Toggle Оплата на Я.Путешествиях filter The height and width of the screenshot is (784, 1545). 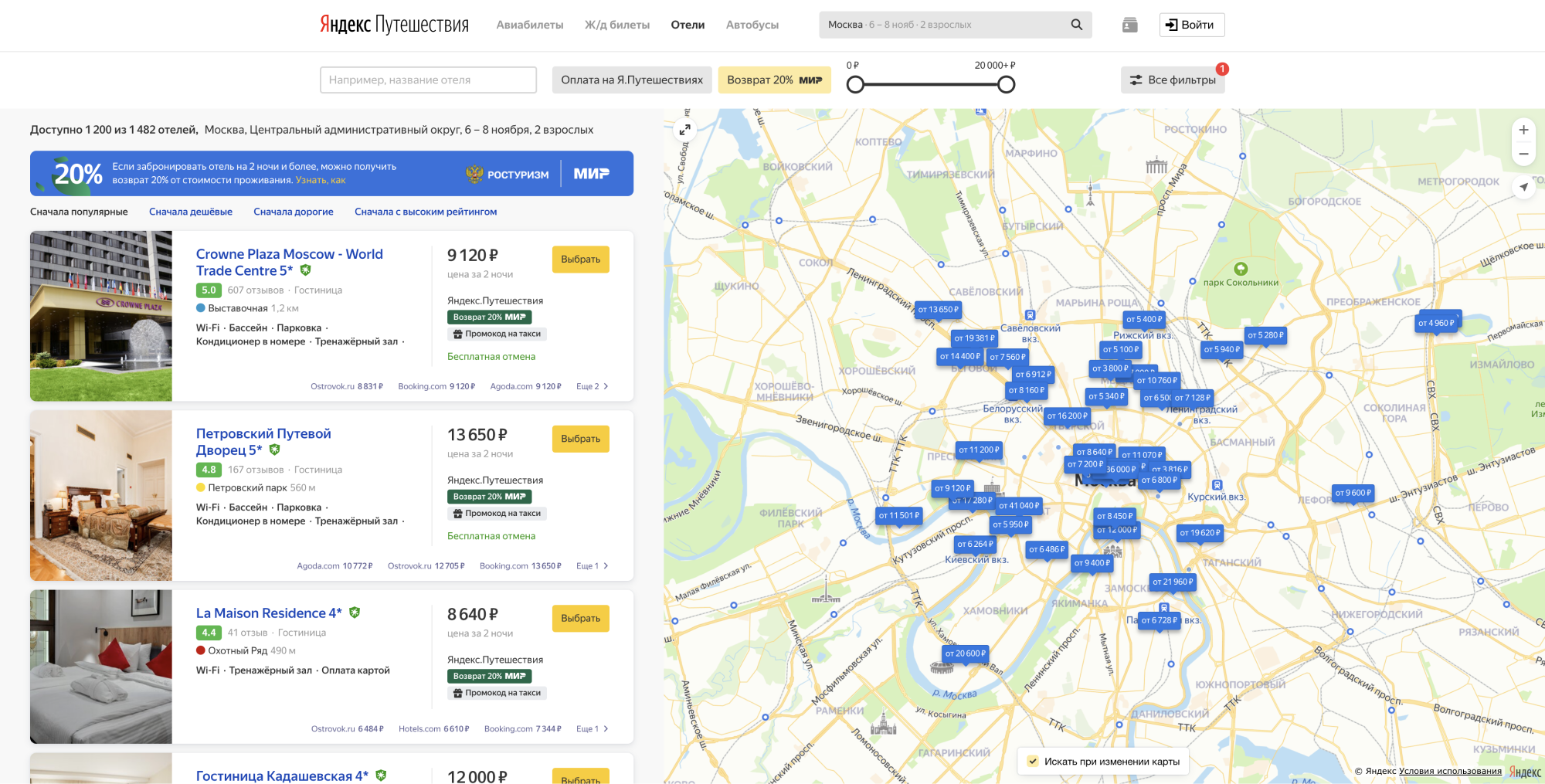[632, 80]
